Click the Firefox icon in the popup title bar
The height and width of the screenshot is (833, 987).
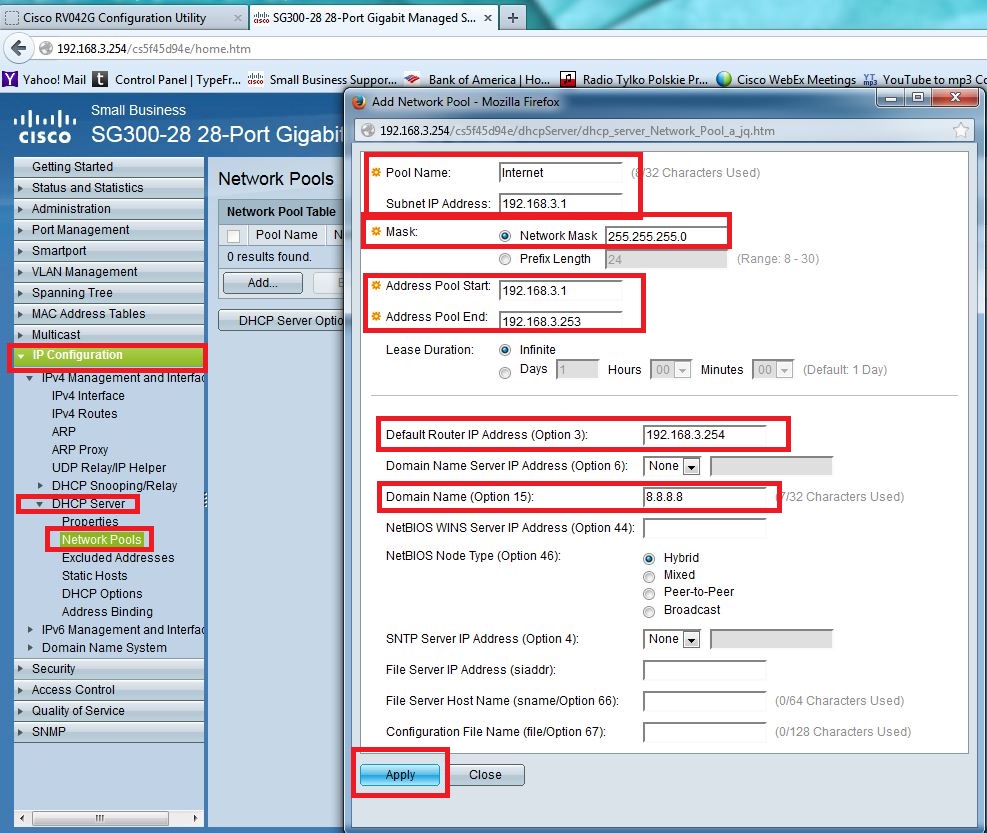click(359, 101)
